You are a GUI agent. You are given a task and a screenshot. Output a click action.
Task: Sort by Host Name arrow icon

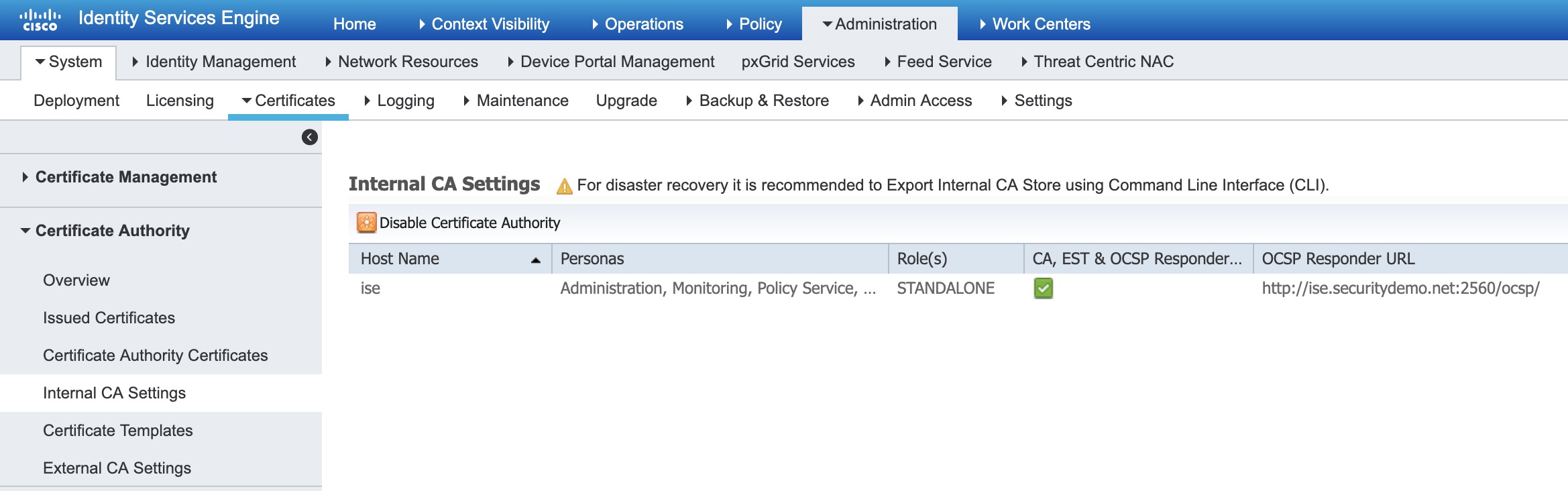pyautogui.click(x=536, y=260)
